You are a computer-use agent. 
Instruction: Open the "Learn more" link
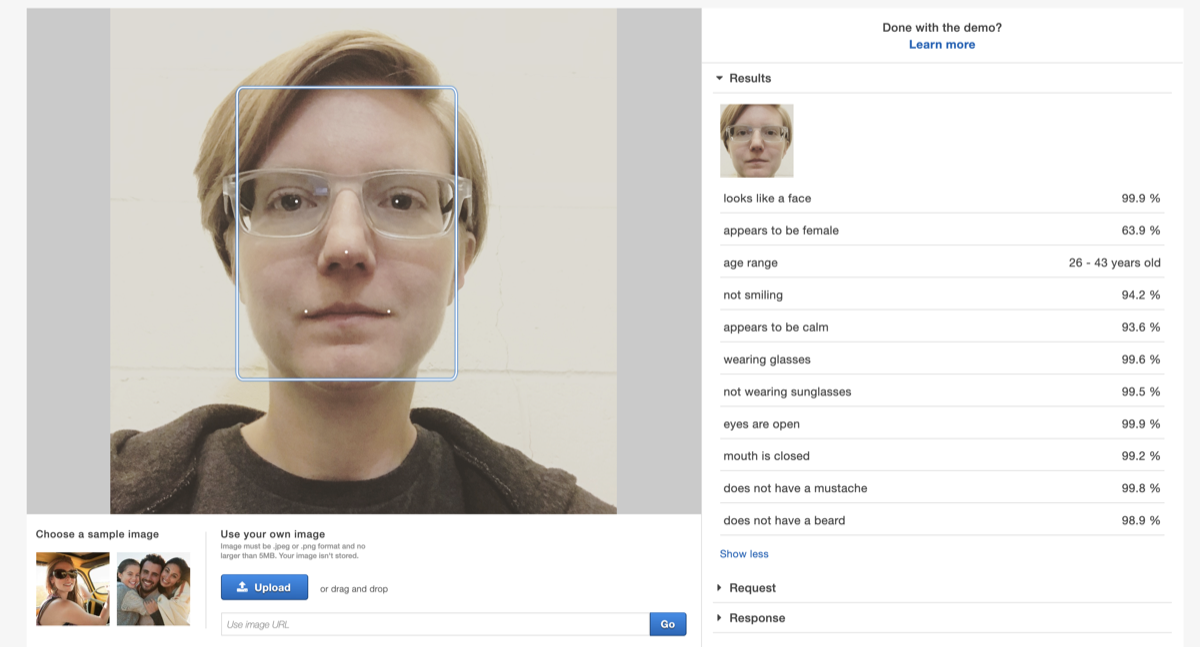click(941, 45)
